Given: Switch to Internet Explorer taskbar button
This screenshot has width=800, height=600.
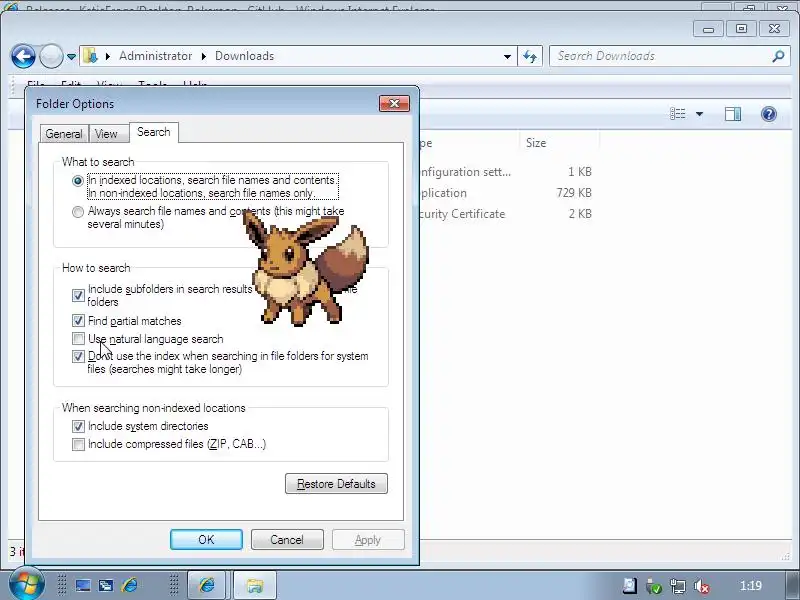Looking at the screenshot, I should tap(207, 585).
